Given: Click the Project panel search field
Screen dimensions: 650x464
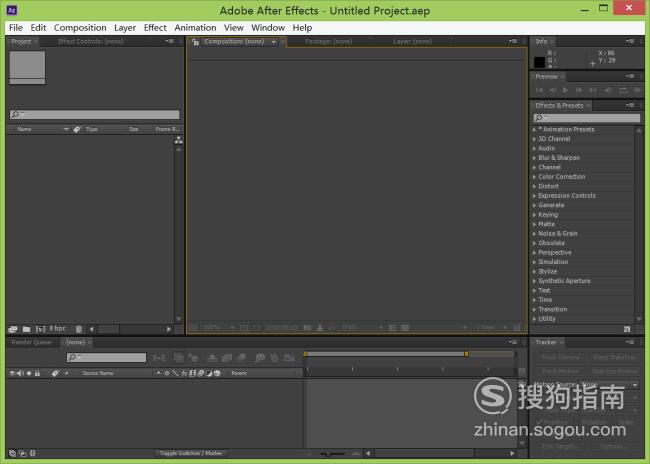Looking at the screenshot, I should (x=95, y=114).
